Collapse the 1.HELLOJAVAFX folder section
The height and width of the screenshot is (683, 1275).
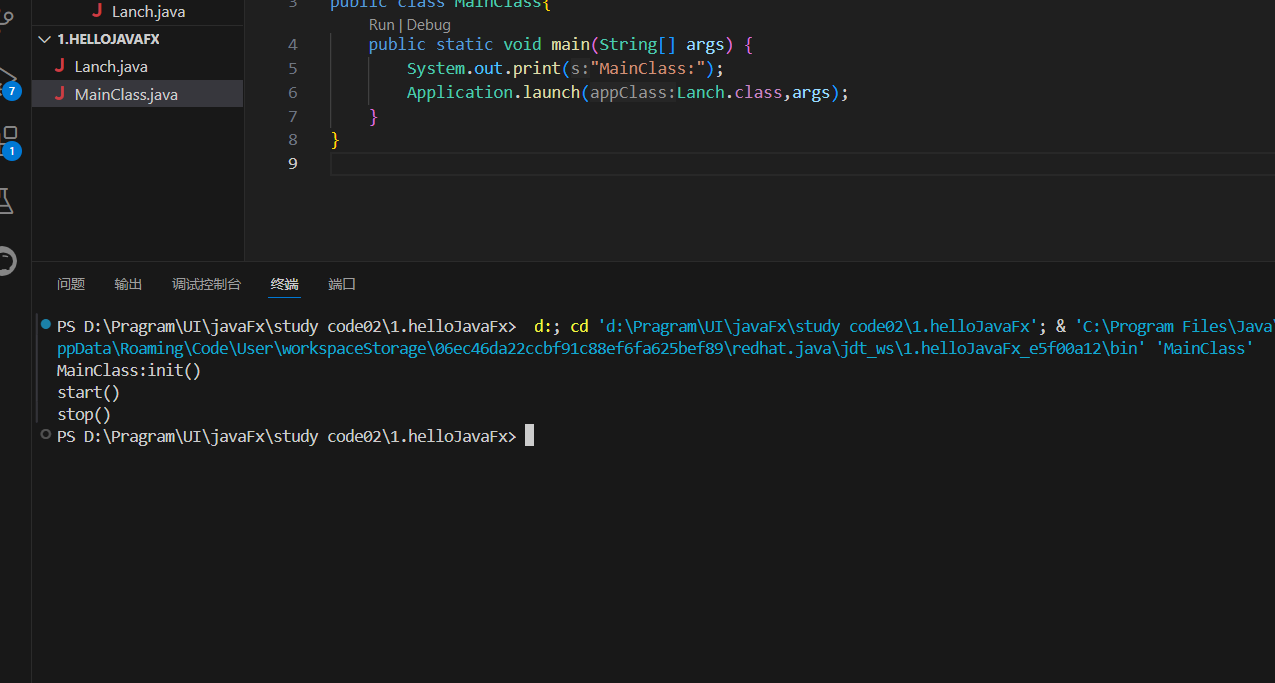pos(44,39)
